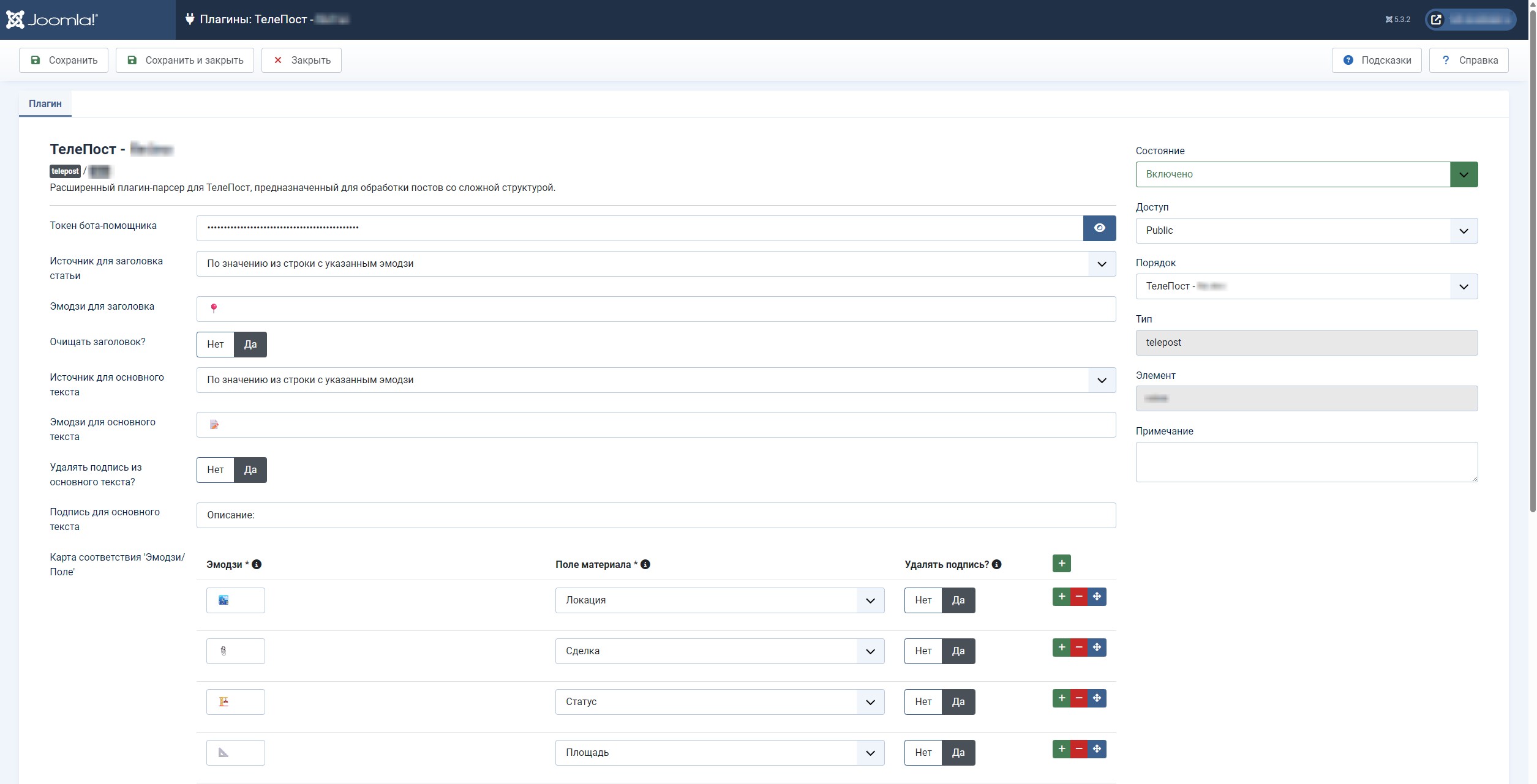Select the Плагин tab
The height and width of the screenshot is (784, 1537).
coord(45,104)
